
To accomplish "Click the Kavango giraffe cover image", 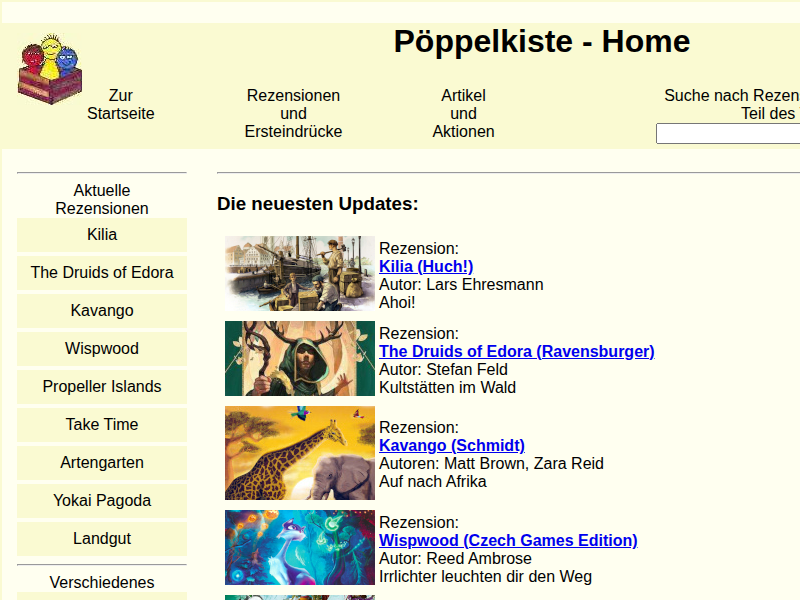I will point(299,453).
